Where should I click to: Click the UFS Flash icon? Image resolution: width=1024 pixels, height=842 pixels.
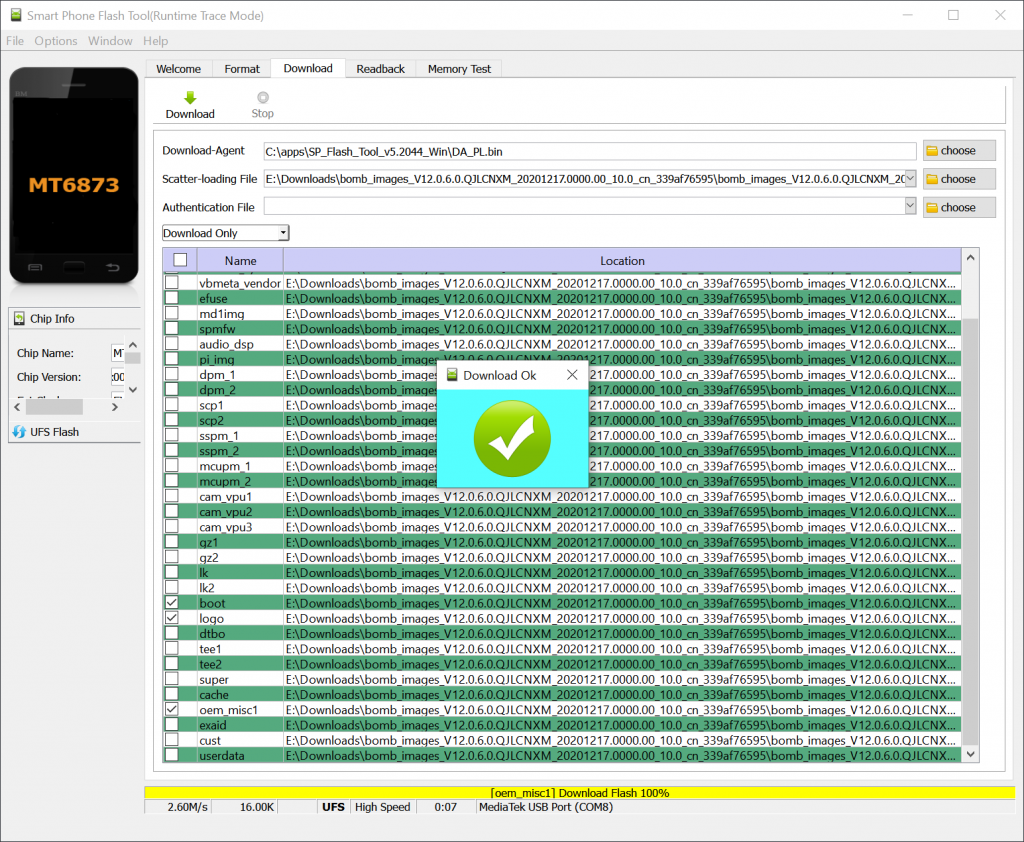(x=20, y=432)
